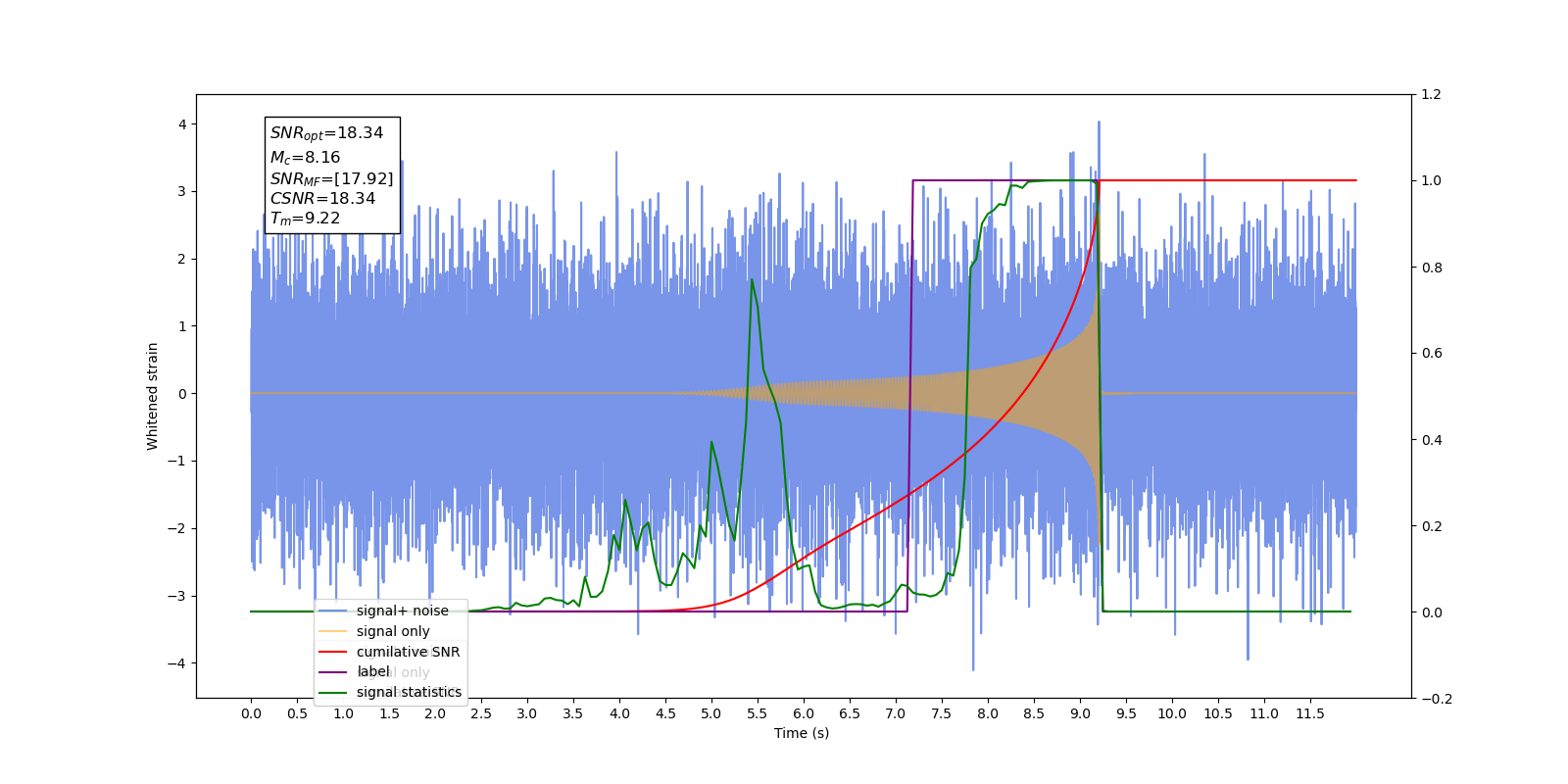This screenshot has height=784, width=1568.
Task: Click x-axis tick label 4.5
Action: coord(665,713)
